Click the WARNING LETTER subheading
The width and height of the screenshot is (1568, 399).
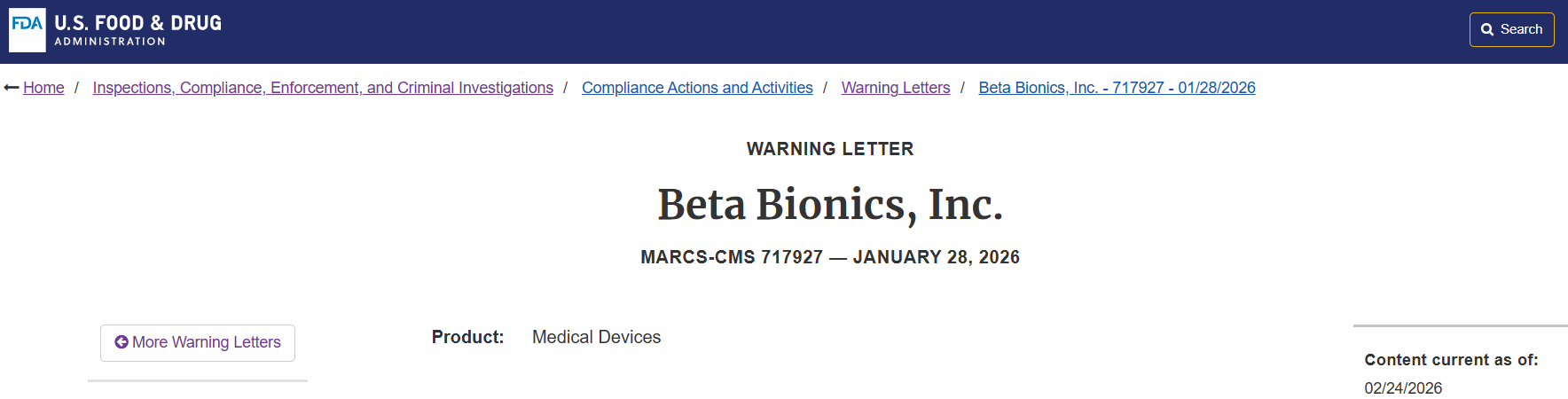tap(830, 149)
